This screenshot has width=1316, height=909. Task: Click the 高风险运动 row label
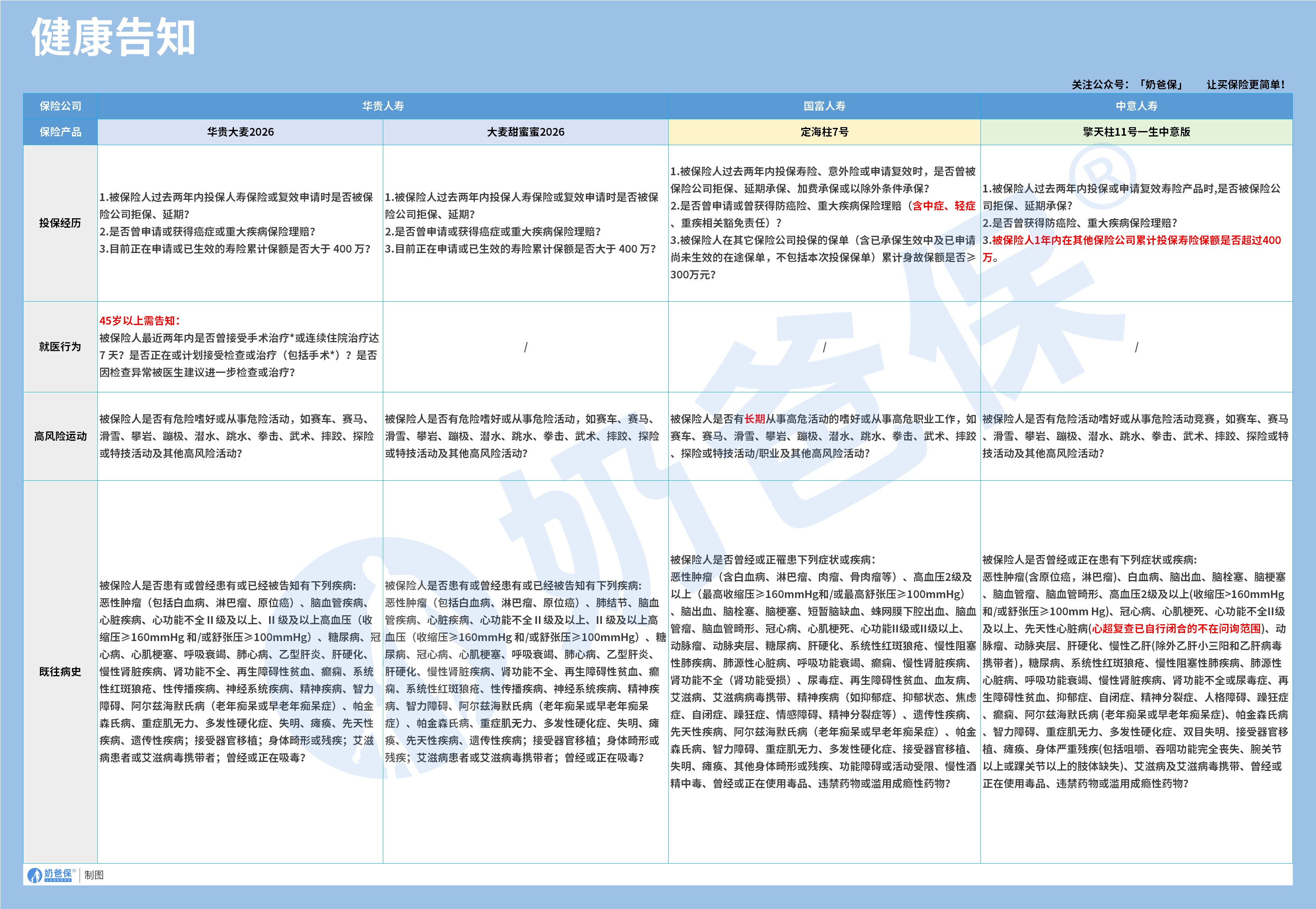click(60, 436)
